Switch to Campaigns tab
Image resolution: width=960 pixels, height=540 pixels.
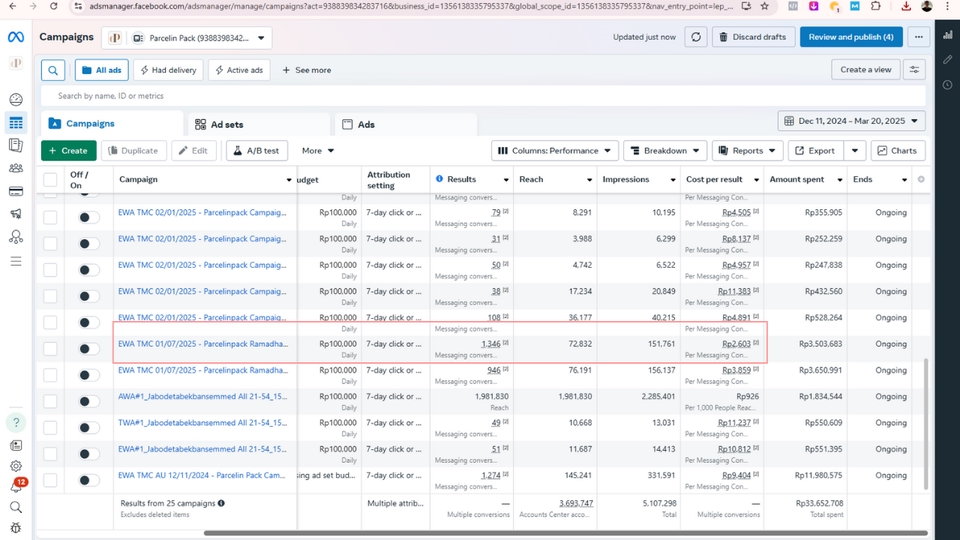112,124
